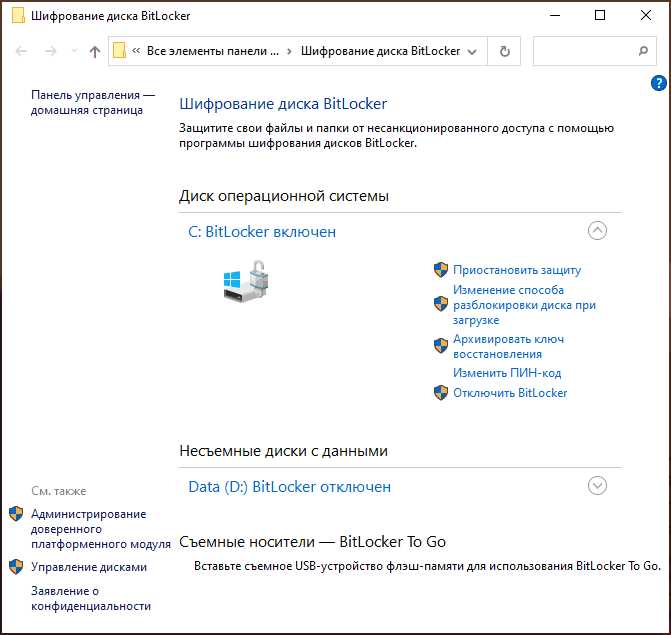Click 'Изменить ПИН-код' link
671x635 pixels.
(507, 373)
